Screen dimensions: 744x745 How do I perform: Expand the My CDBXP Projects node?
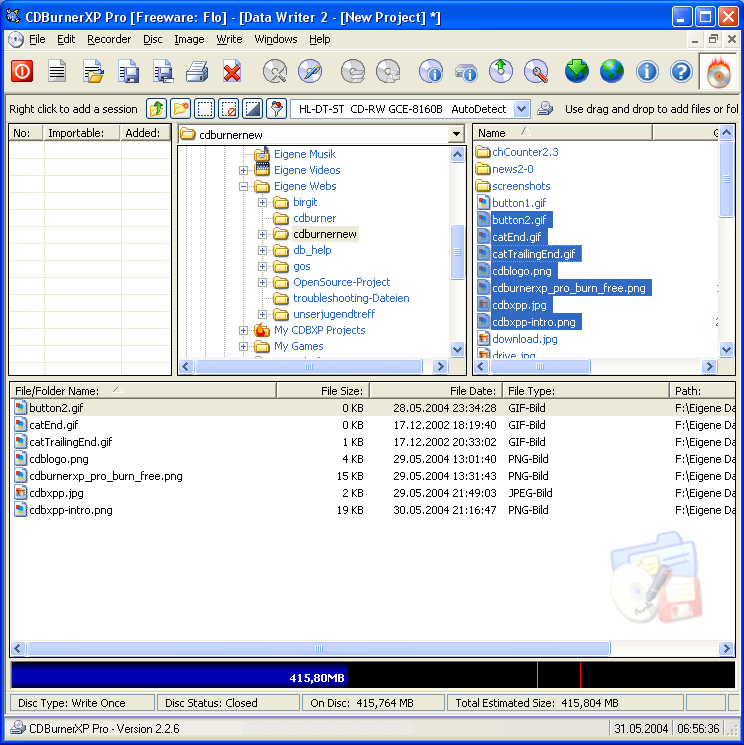[243, 330]
